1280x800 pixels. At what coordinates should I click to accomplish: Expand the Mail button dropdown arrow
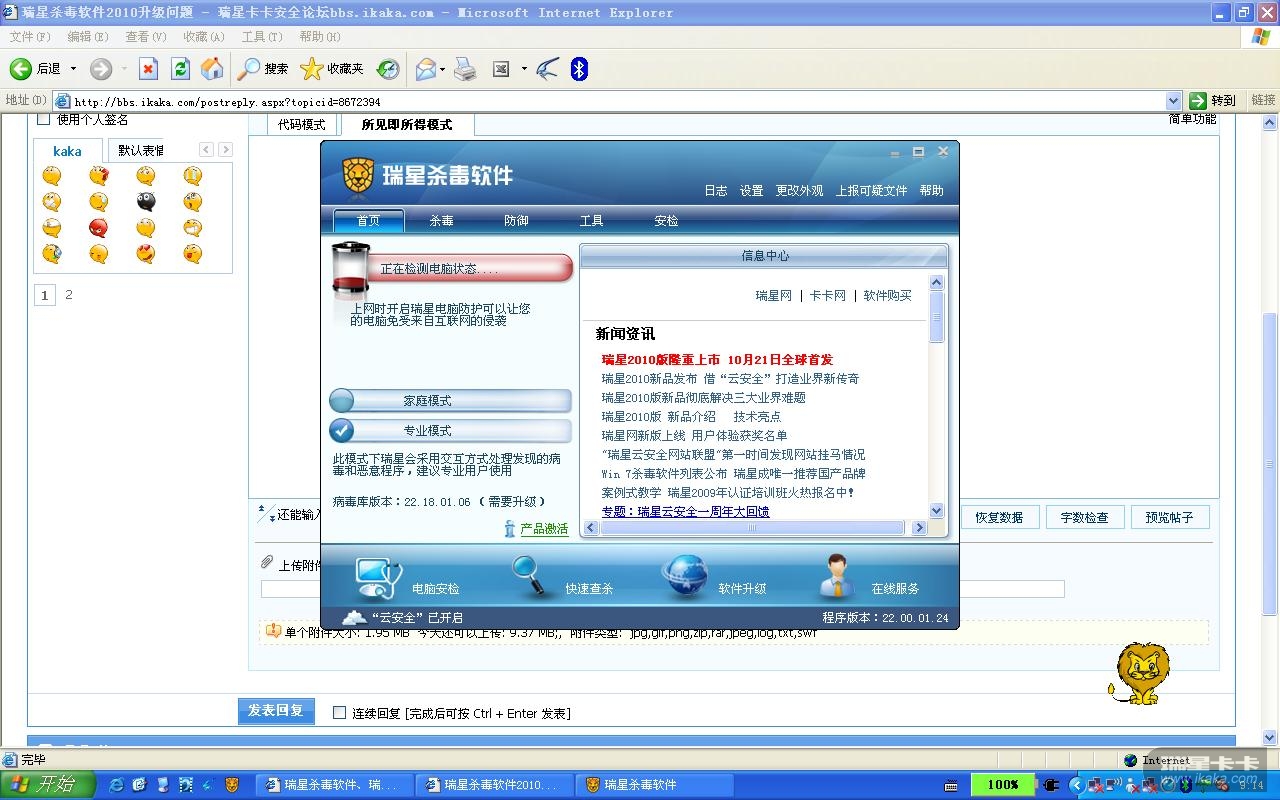pos(442,69)
